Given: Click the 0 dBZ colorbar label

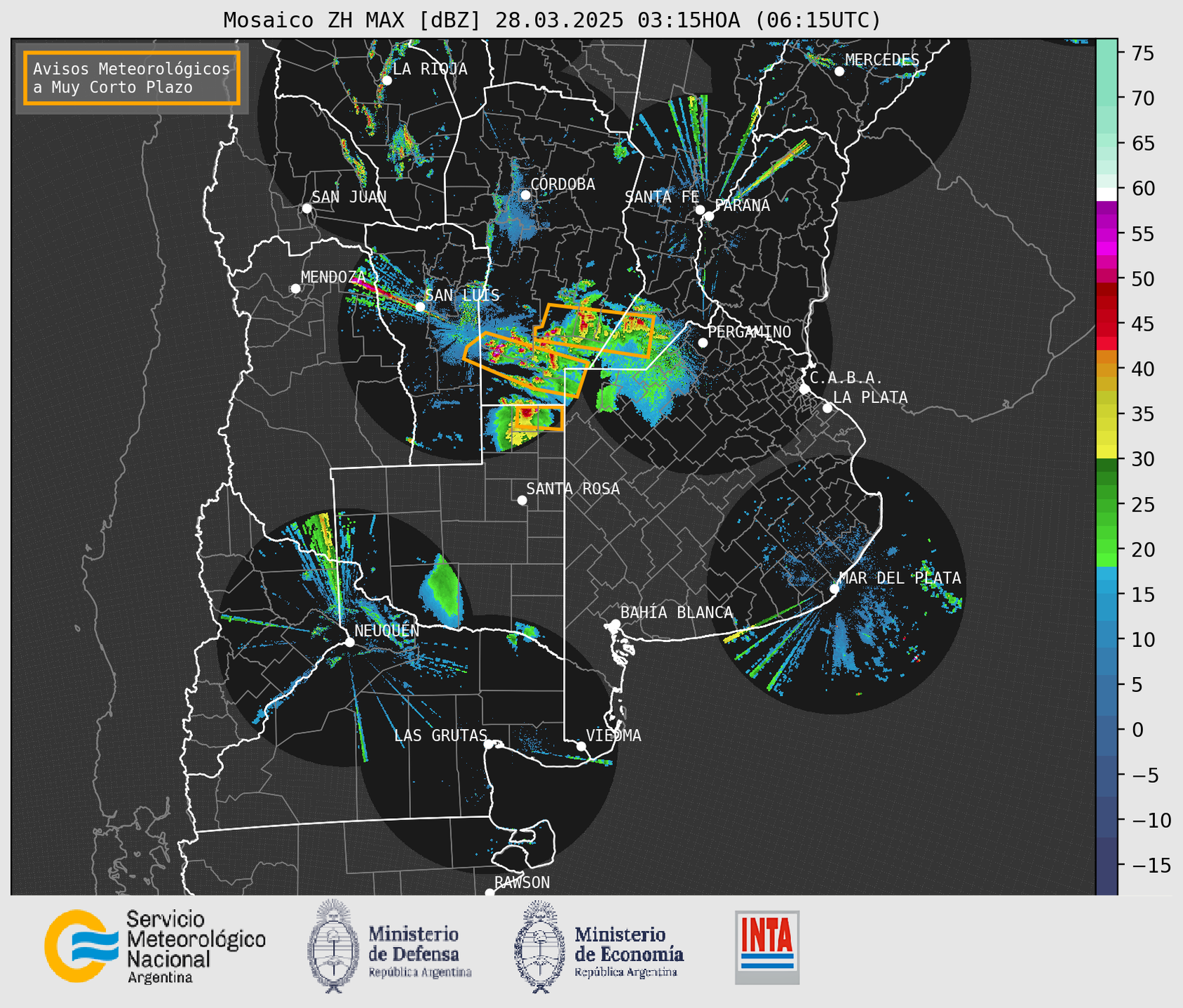Looking at the screenshot, I should pyautogui.click(x=1137, y=730).
